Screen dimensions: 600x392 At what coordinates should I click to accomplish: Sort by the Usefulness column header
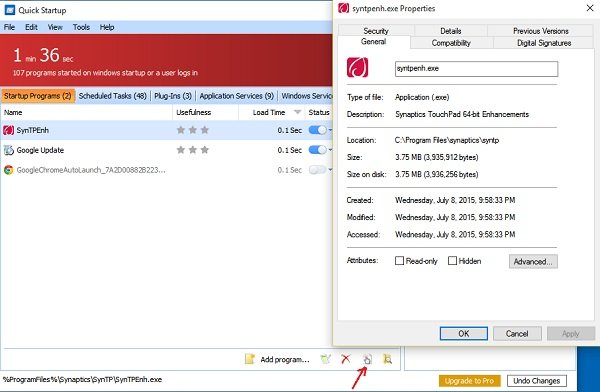[205, 112]
